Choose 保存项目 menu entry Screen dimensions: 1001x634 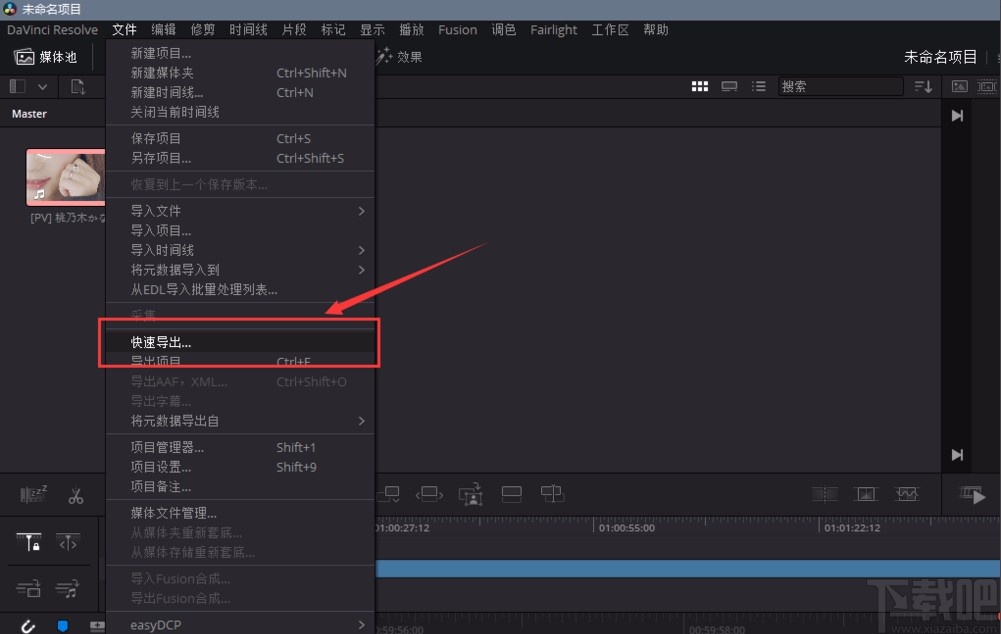[240, 139]
